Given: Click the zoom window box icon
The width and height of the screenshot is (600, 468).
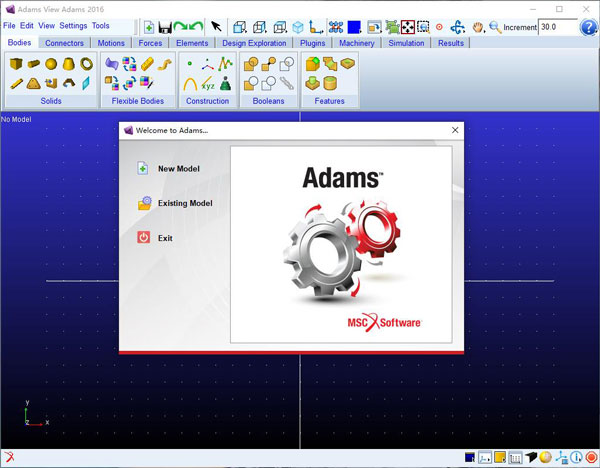Looking at the screenshot, I should (423, 27).
